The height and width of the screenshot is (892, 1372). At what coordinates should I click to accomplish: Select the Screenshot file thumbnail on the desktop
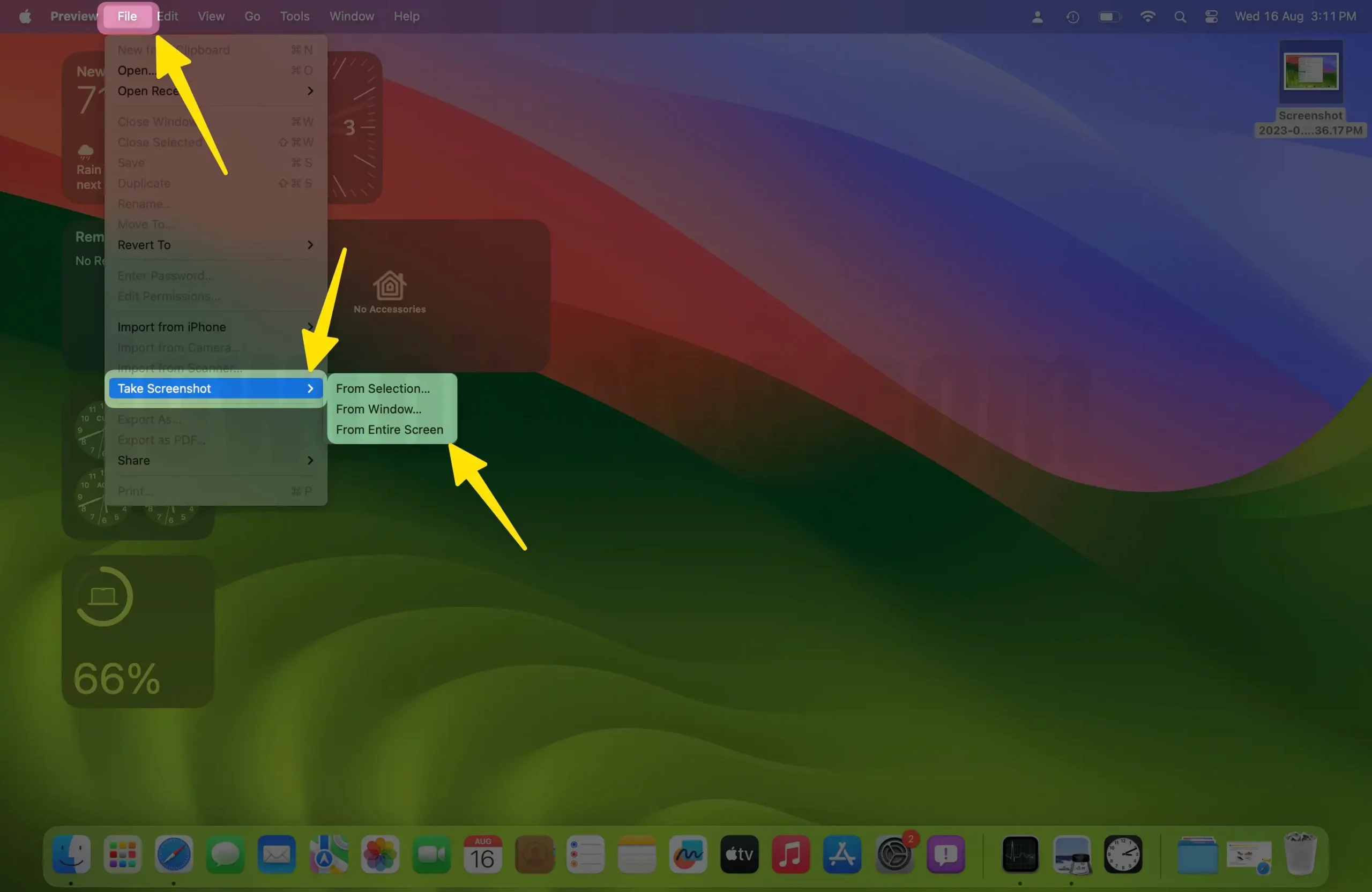point(1311,71)
